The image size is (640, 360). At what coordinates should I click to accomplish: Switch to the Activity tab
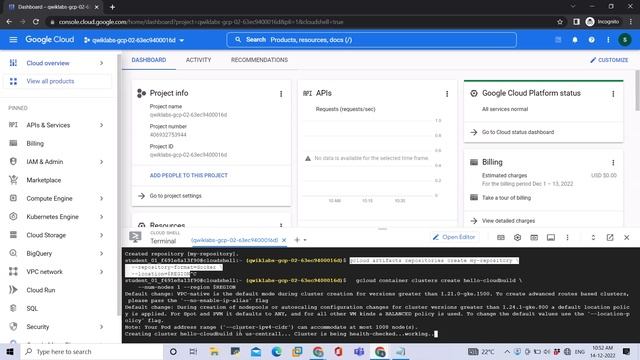tap(198, 60)
